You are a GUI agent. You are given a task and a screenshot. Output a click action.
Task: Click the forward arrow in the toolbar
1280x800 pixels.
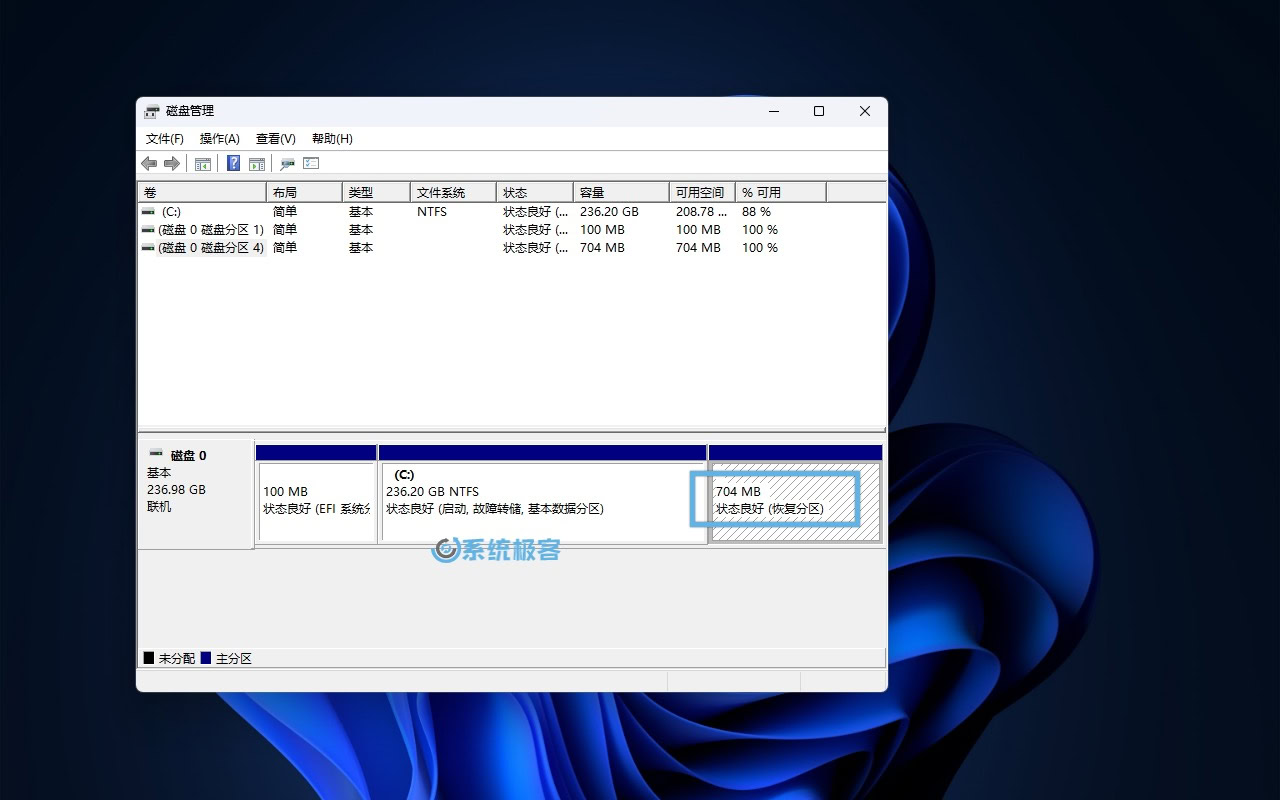coord(171,164)
